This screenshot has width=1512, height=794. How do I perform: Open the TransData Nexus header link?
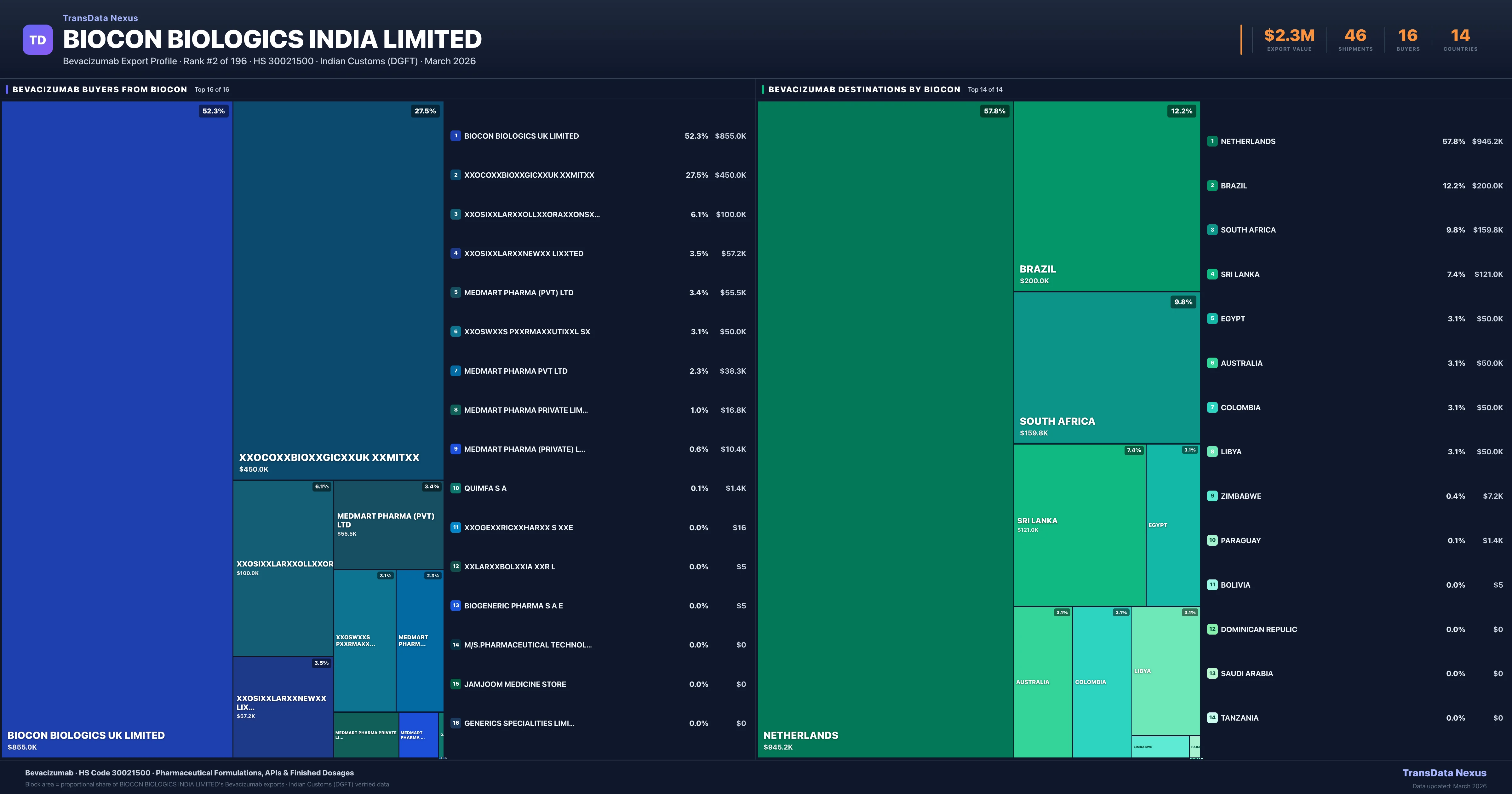pyautogui.click(x=100, y=18)
